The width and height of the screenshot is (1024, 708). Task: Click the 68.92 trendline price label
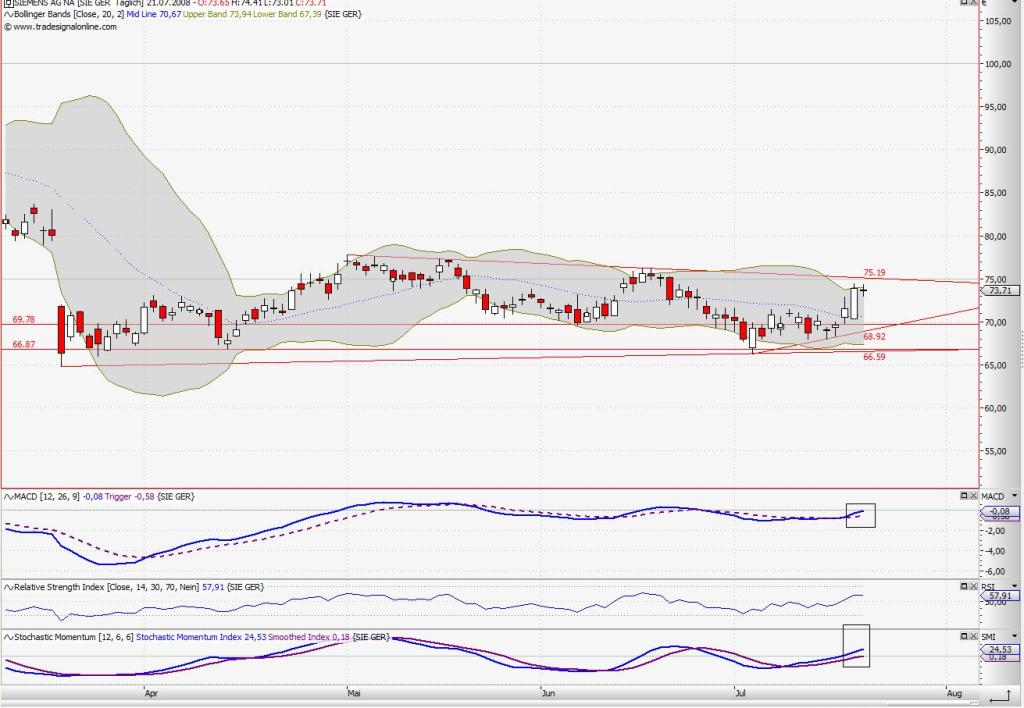(874, 337)
